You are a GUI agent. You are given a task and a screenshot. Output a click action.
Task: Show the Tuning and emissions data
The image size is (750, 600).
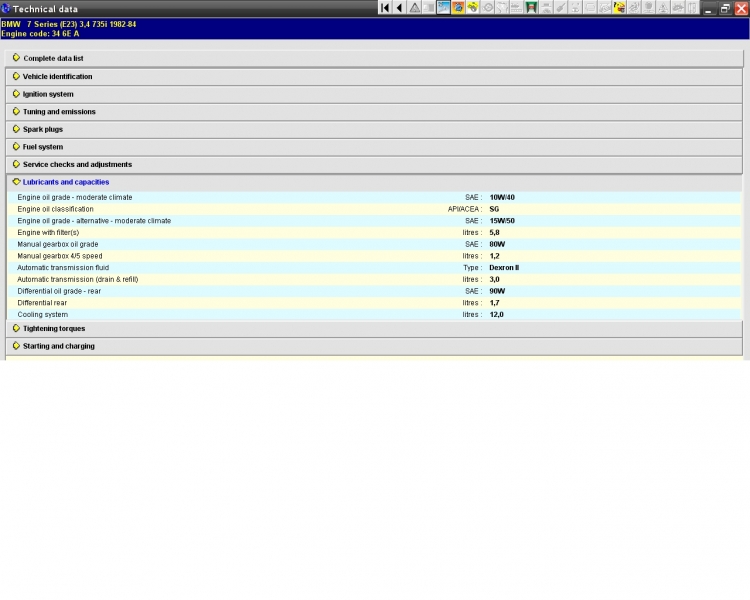(59, 112)
